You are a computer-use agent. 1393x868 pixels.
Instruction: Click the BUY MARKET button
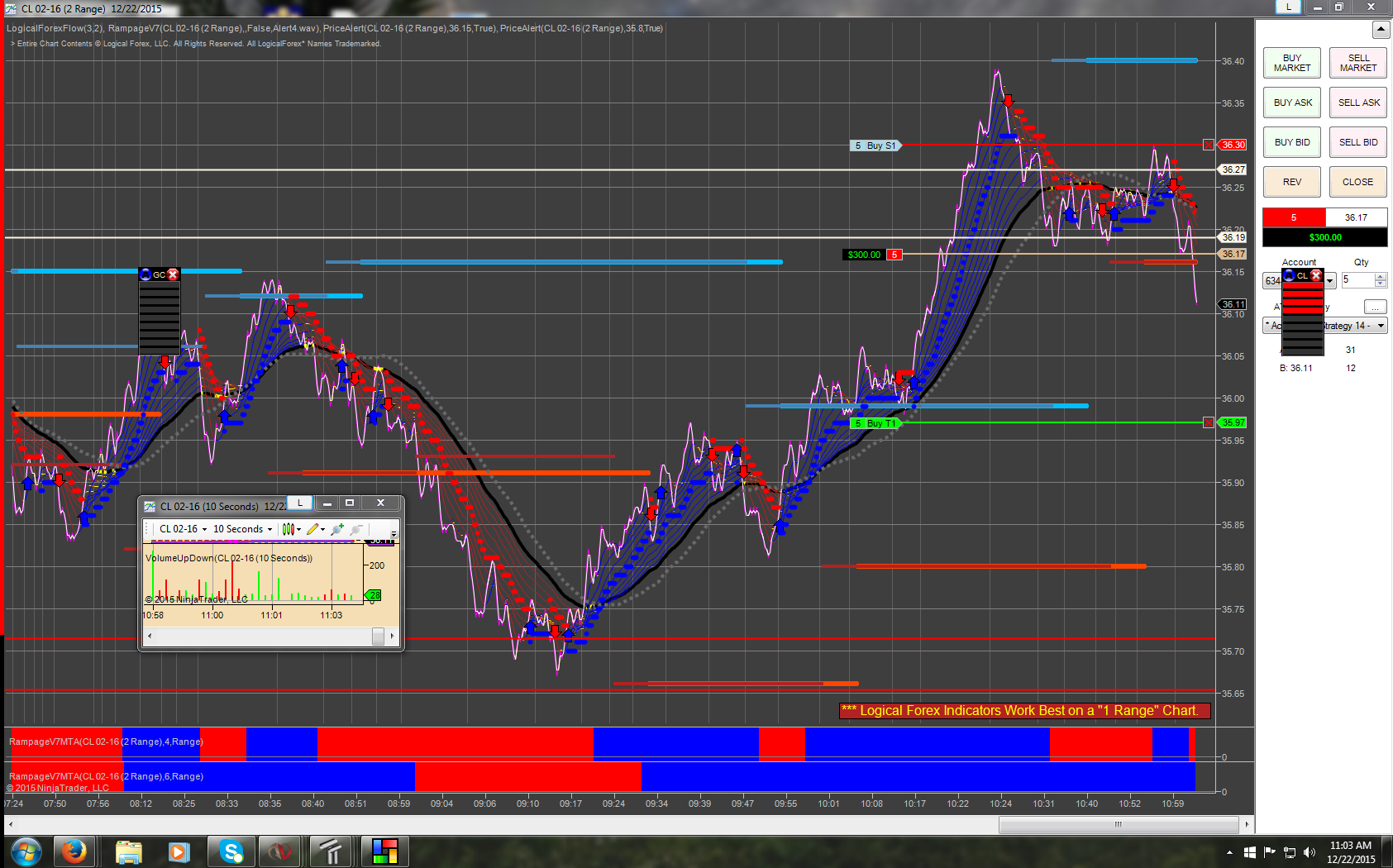click(x=1292, y=63)
